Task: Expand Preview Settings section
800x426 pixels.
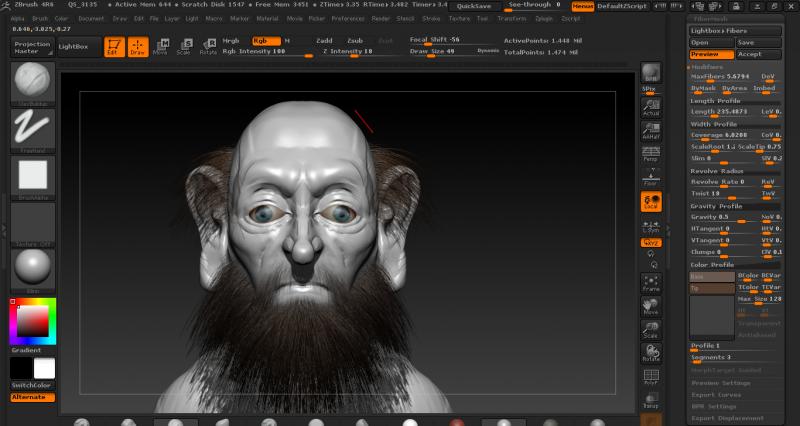Action: click(x=722, y=382)
